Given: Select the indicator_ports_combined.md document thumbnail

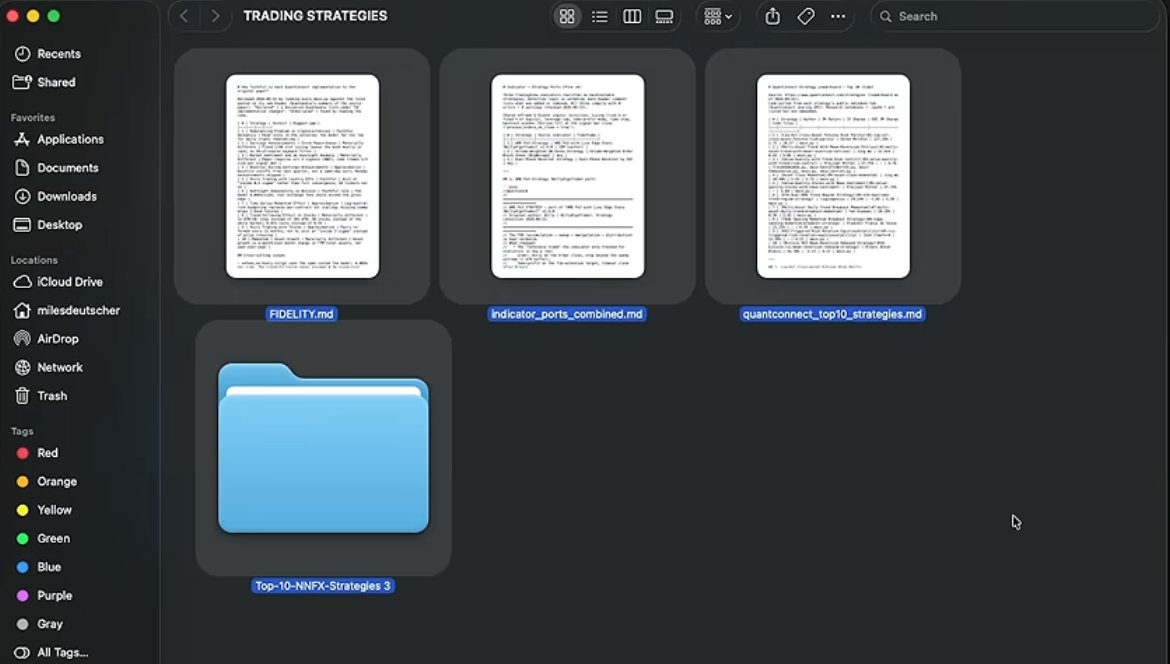Looking at the screenshot, I should 567,176.
